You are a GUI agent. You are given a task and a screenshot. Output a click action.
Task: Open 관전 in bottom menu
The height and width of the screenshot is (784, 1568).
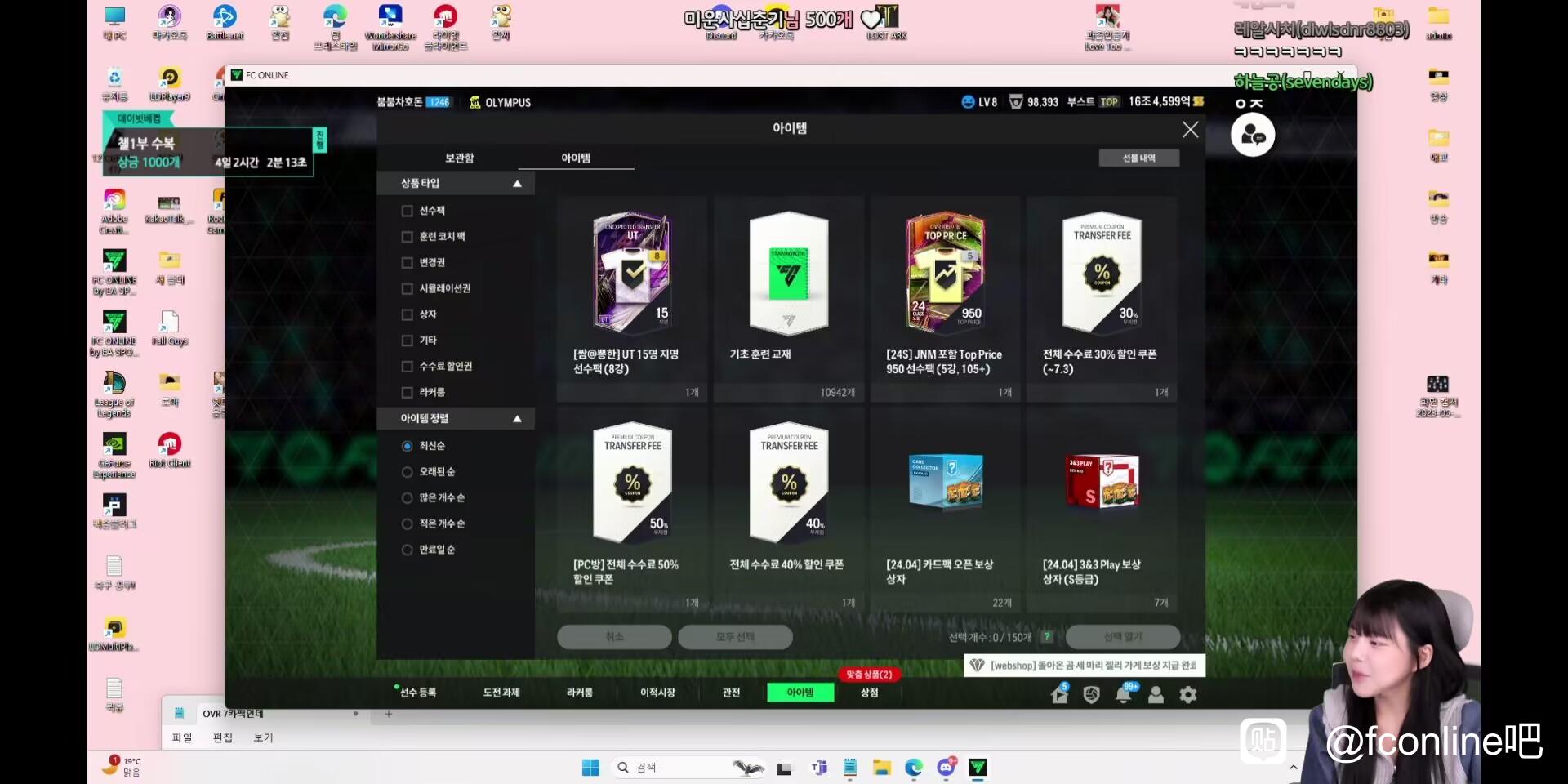click(x=732, y=693)
